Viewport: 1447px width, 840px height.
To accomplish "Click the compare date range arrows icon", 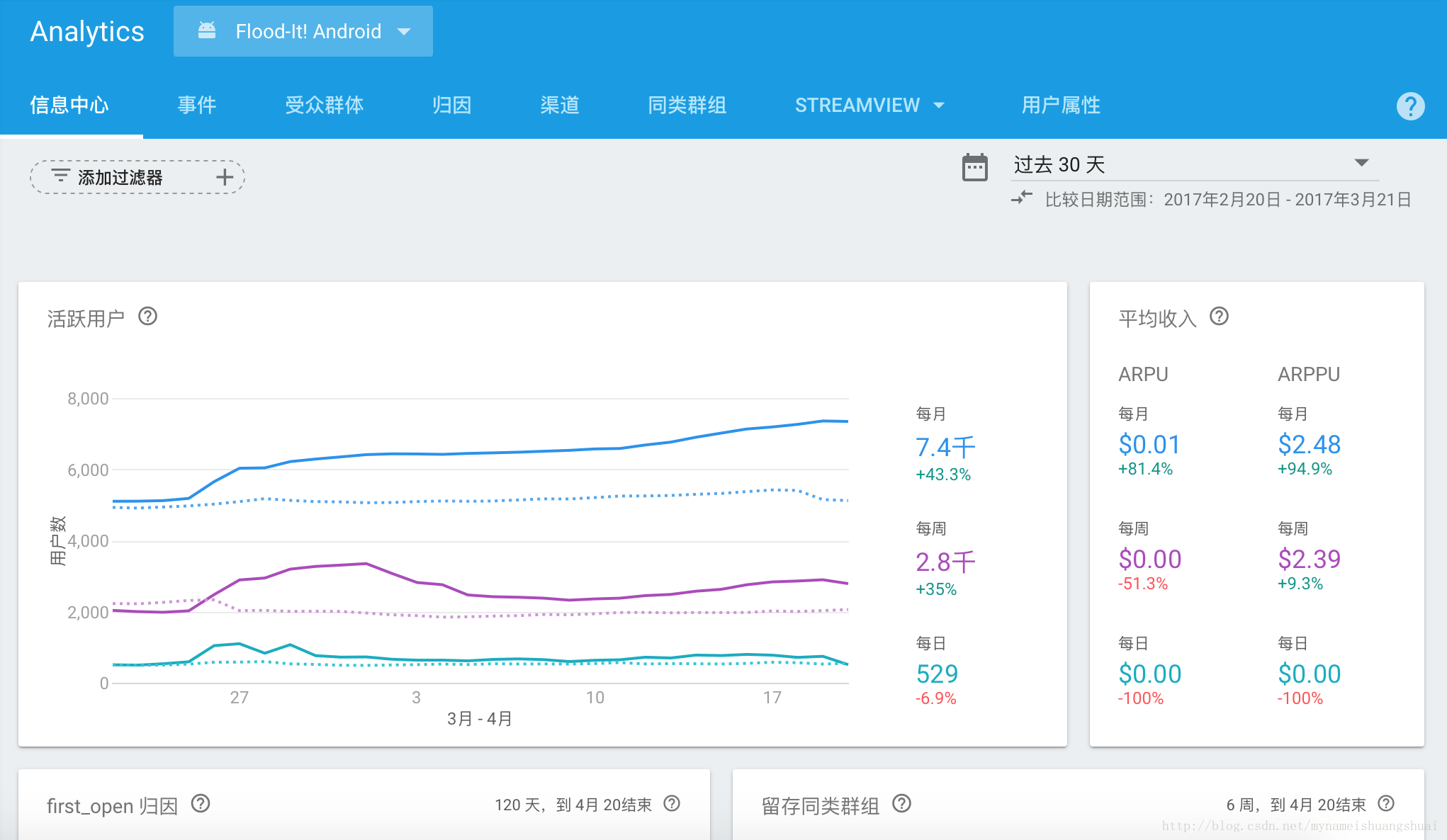I will [1021, 198].
